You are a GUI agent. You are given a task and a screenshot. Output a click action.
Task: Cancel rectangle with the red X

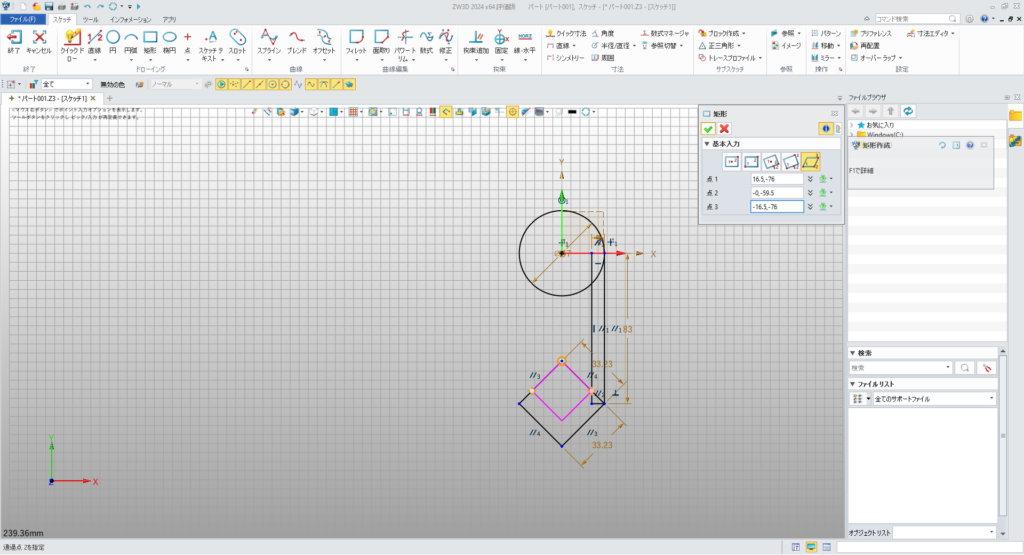[x=724, y=129]
